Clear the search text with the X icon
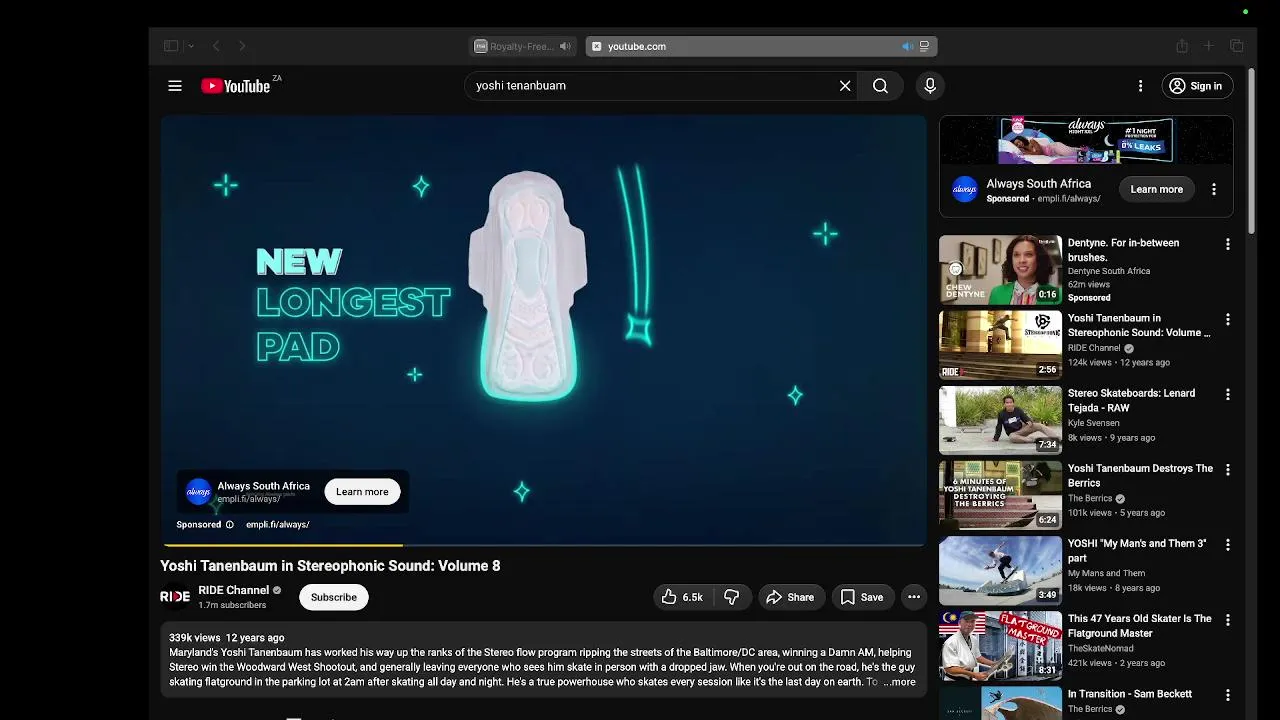This screenshot has height=720, width=1280. 845,86
